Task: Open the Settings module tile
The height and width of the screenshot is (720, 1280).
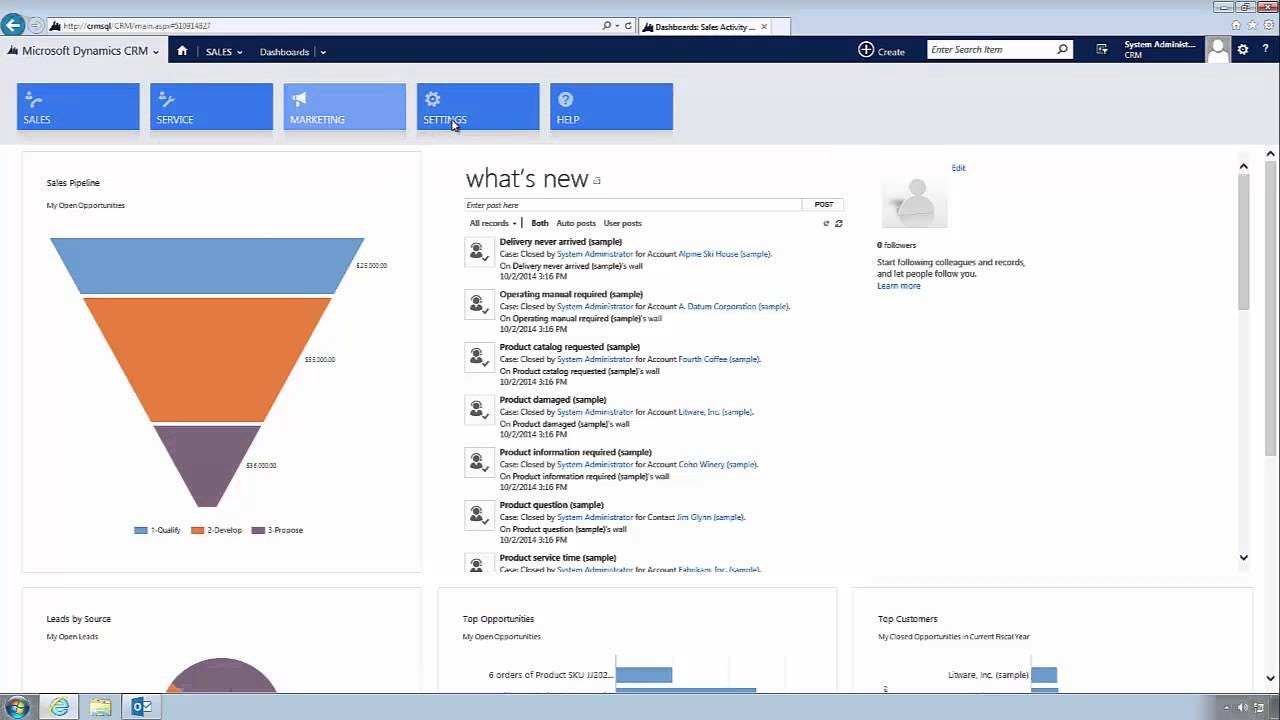Action: click(478, 106)
